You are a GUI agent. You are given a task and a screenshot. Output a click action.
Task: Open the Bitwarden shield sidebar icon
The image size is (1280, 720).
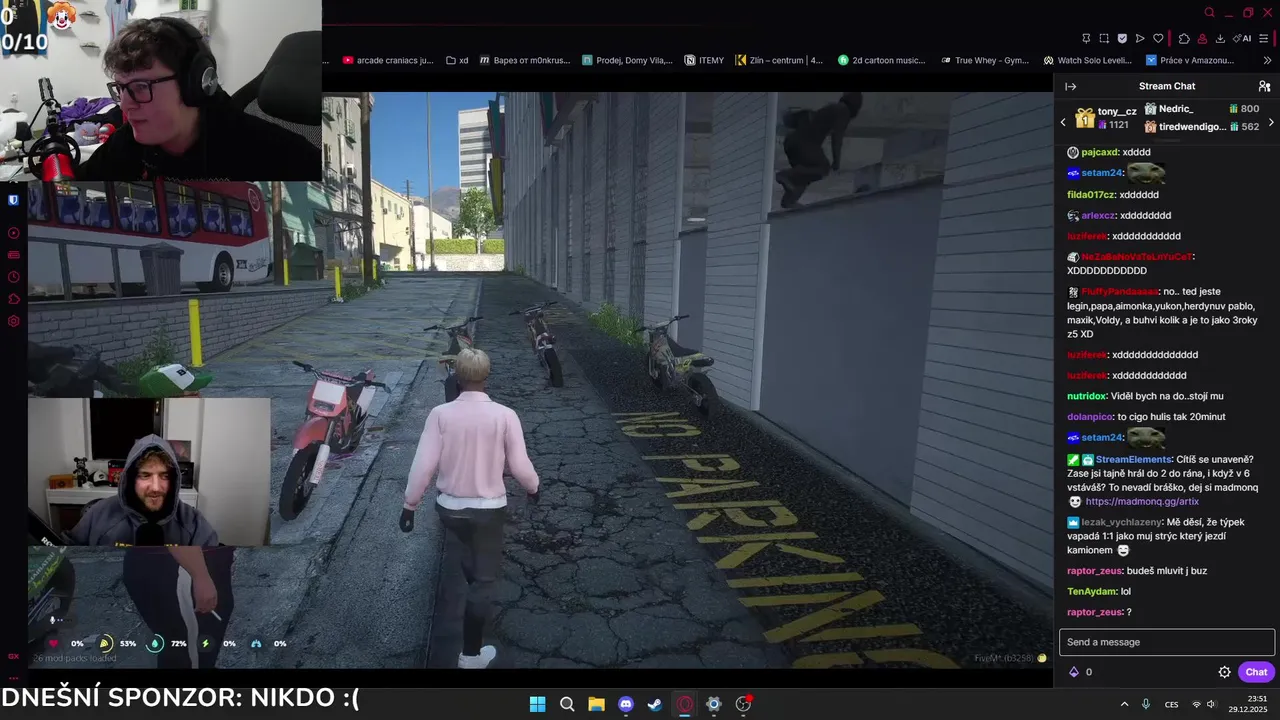(x=13, y=200)
